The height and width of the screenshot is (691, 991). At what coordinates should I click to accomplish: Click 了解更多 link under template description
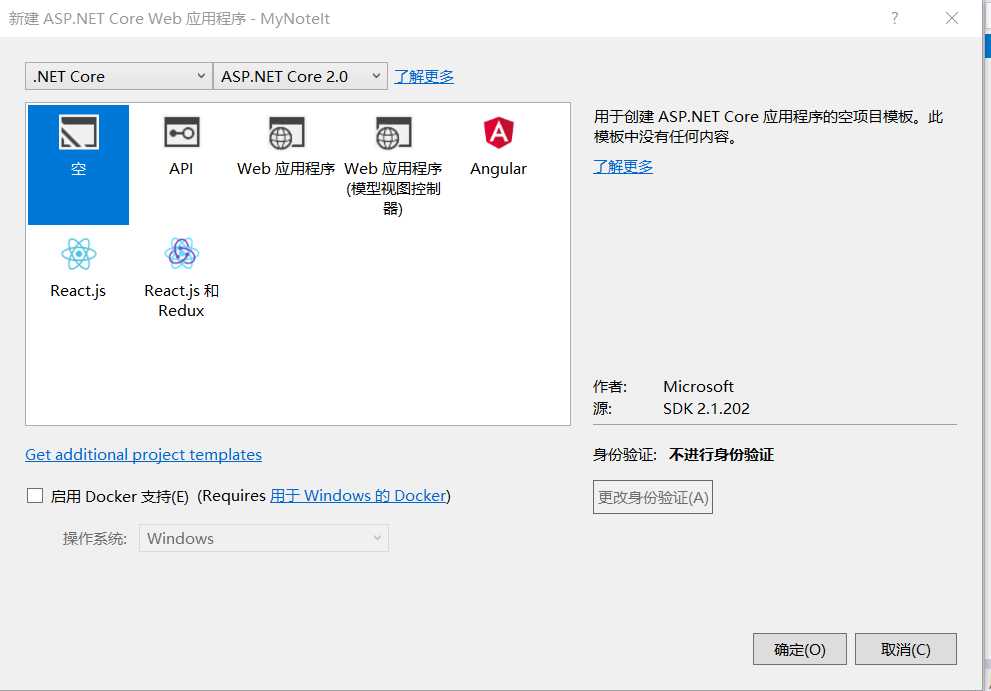pyautogui.click(x=623, y=166)
